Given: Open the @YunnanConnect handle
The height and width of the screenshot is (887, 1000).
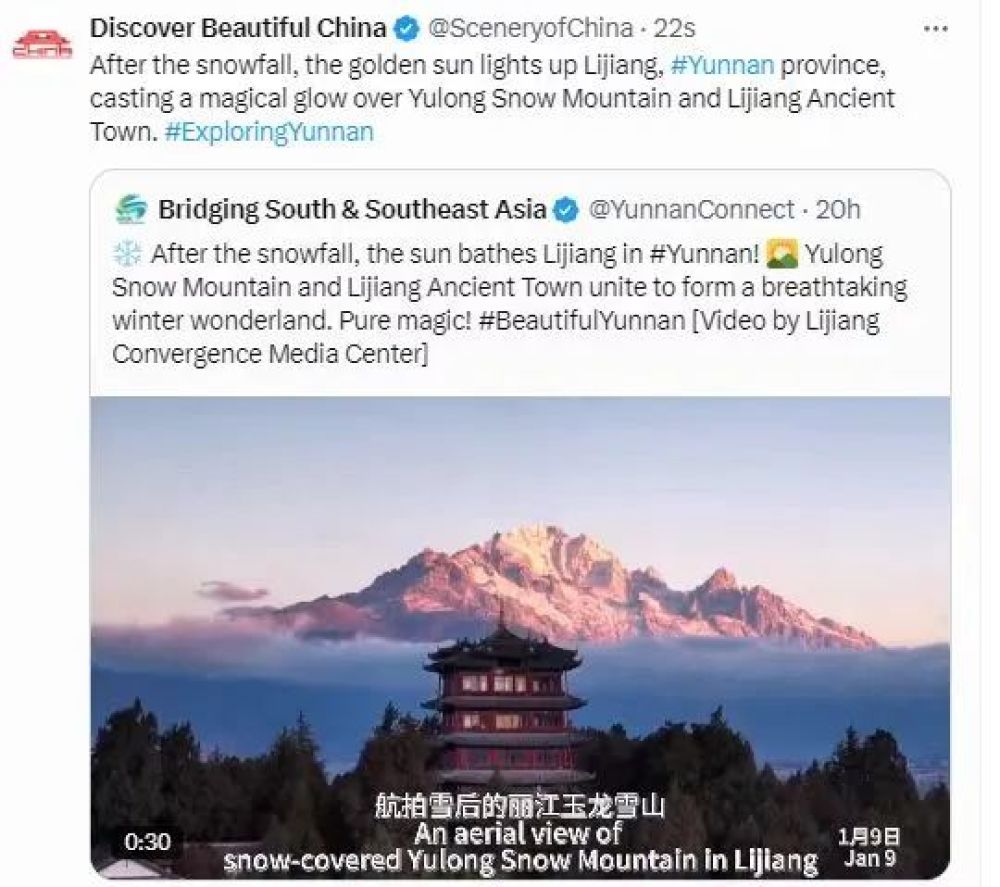Looking at the screenshot, I should point(691,210).
